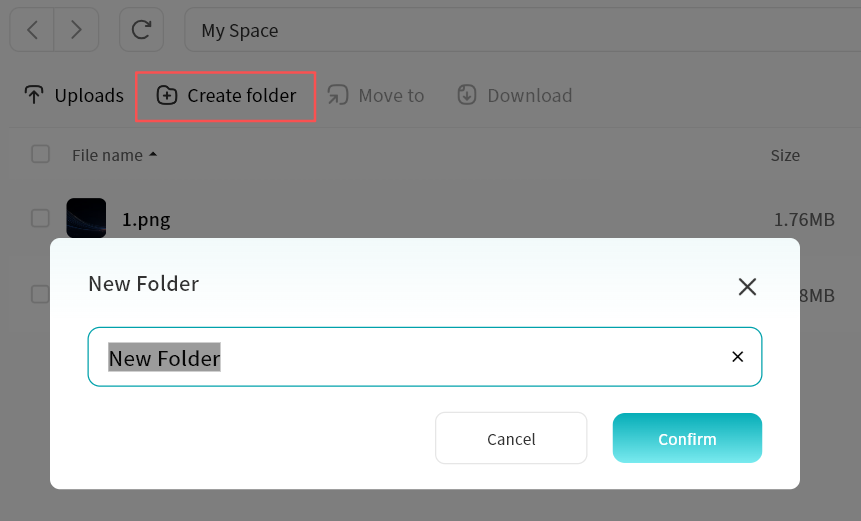Click the refresh icon

(x=141, y=30)
